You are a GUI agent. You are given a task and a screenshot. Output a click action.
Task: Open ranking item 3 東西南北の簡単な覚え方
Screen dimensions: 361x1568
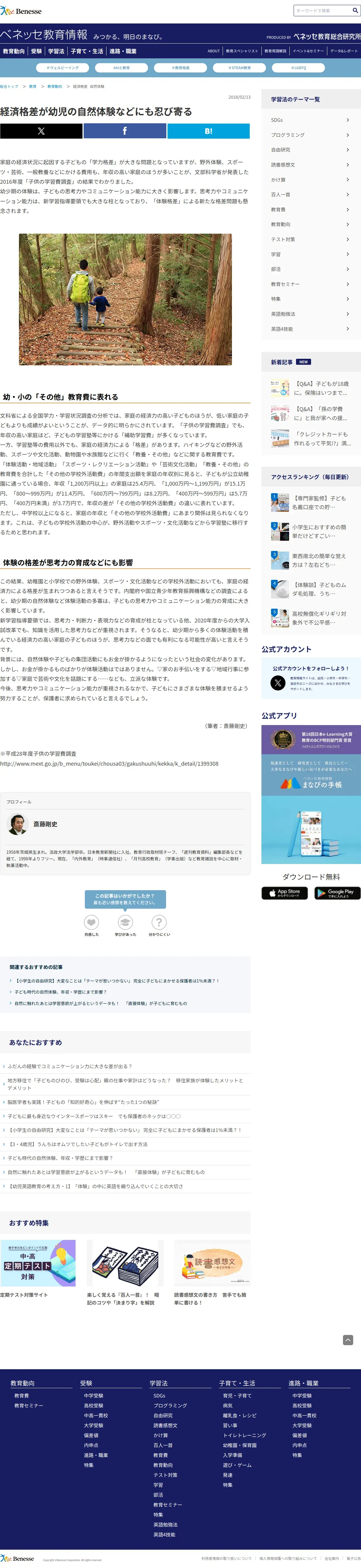point(310,560)
